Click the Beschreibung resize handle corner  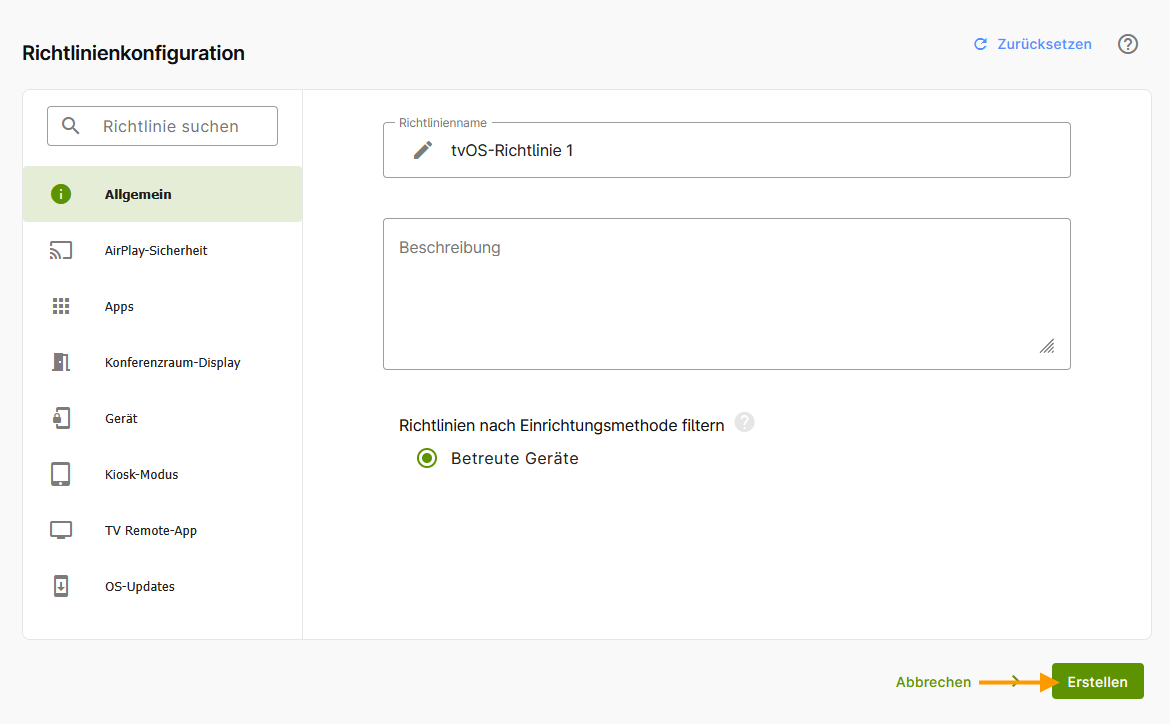tap(1048, 346)
